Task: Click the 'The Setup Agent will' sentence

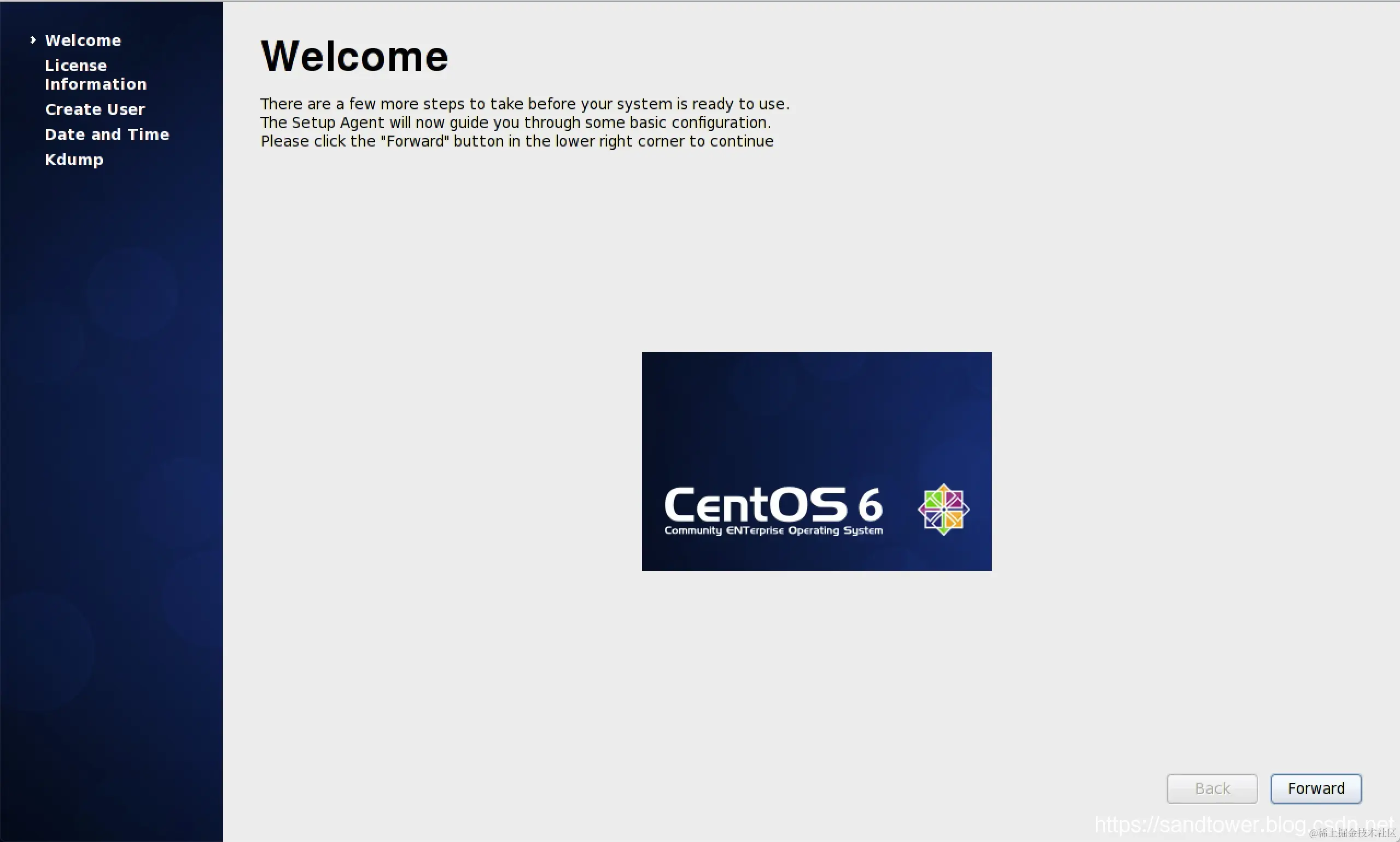Action: pyautogui.click(x=515, y=122)
